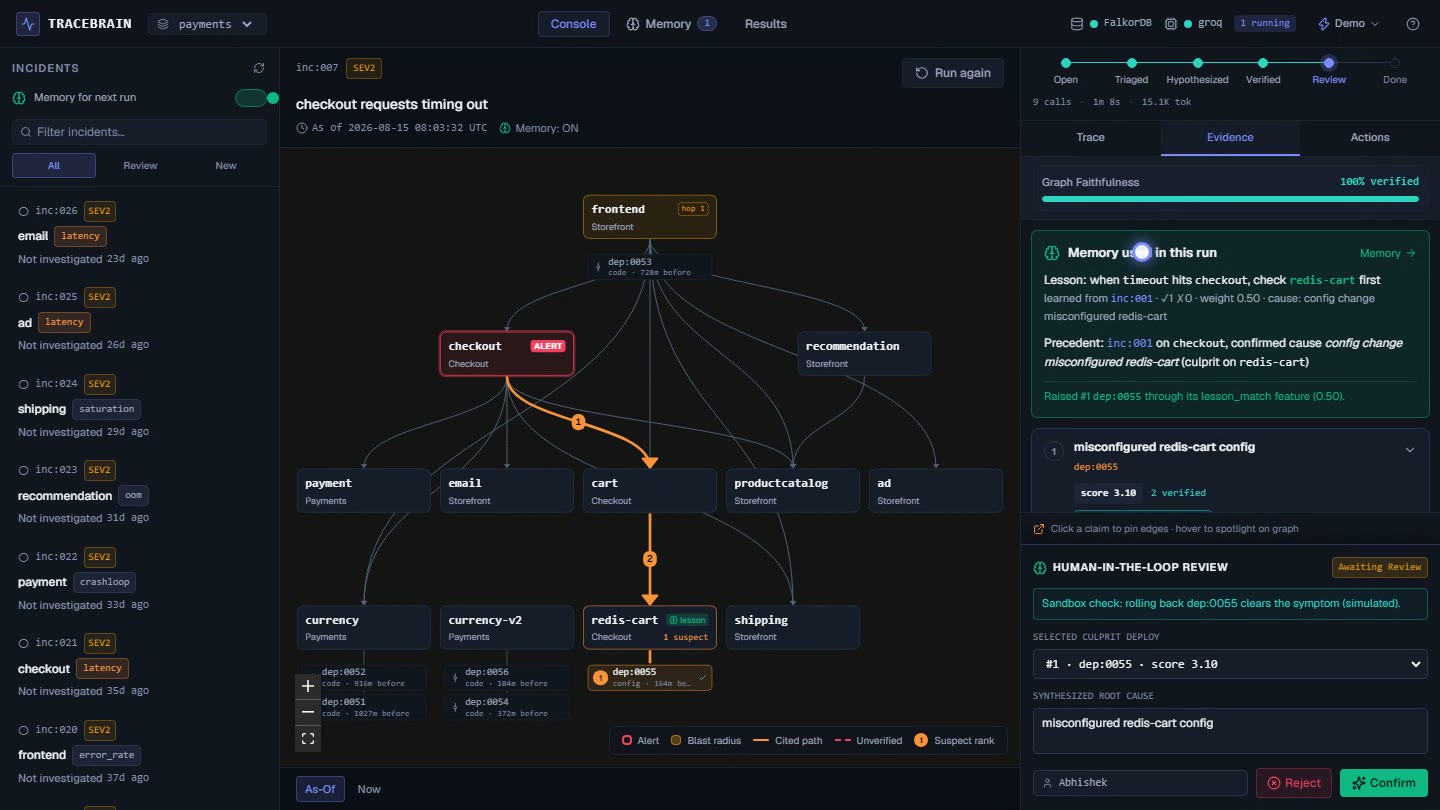Open incident inc:024 shipping saturation

[x=139, y=408]
